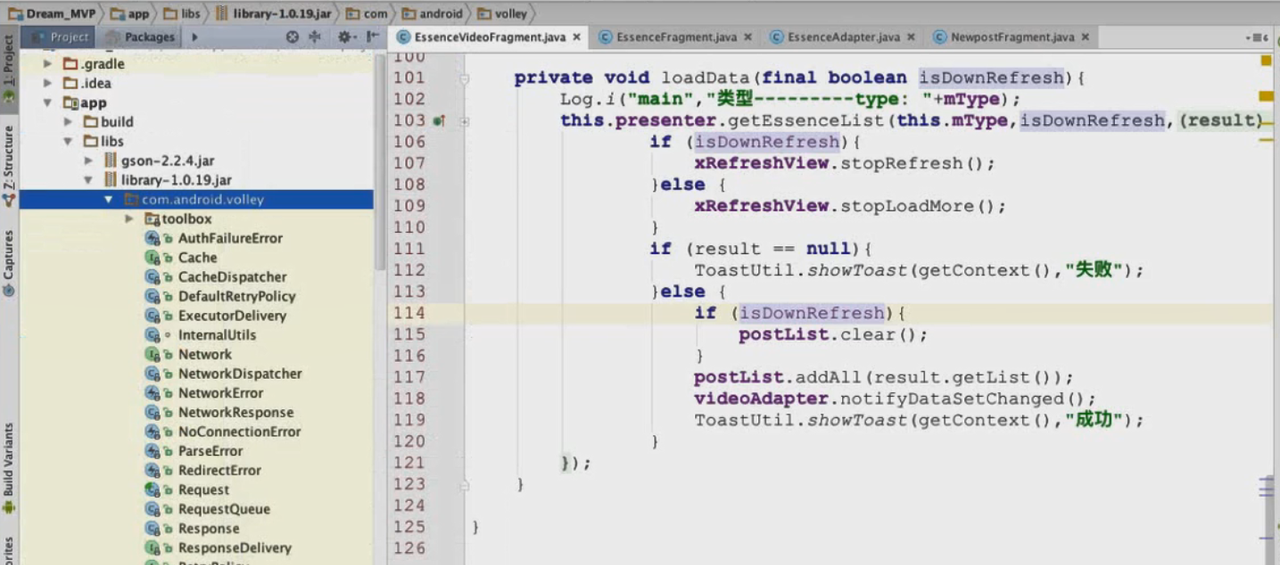
Task: Collapse the com.android.volley package
Action: [109, 200]
